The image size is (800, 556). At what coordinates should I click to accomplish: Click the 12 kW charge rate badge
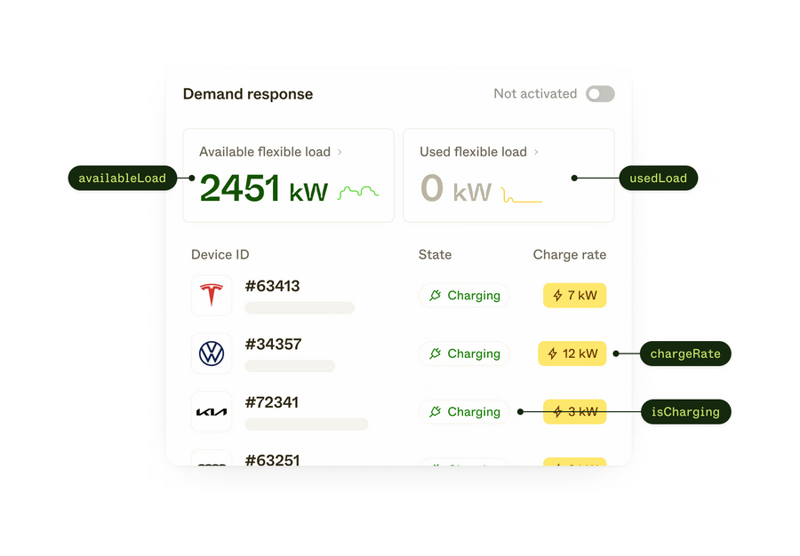click(572, 353)
